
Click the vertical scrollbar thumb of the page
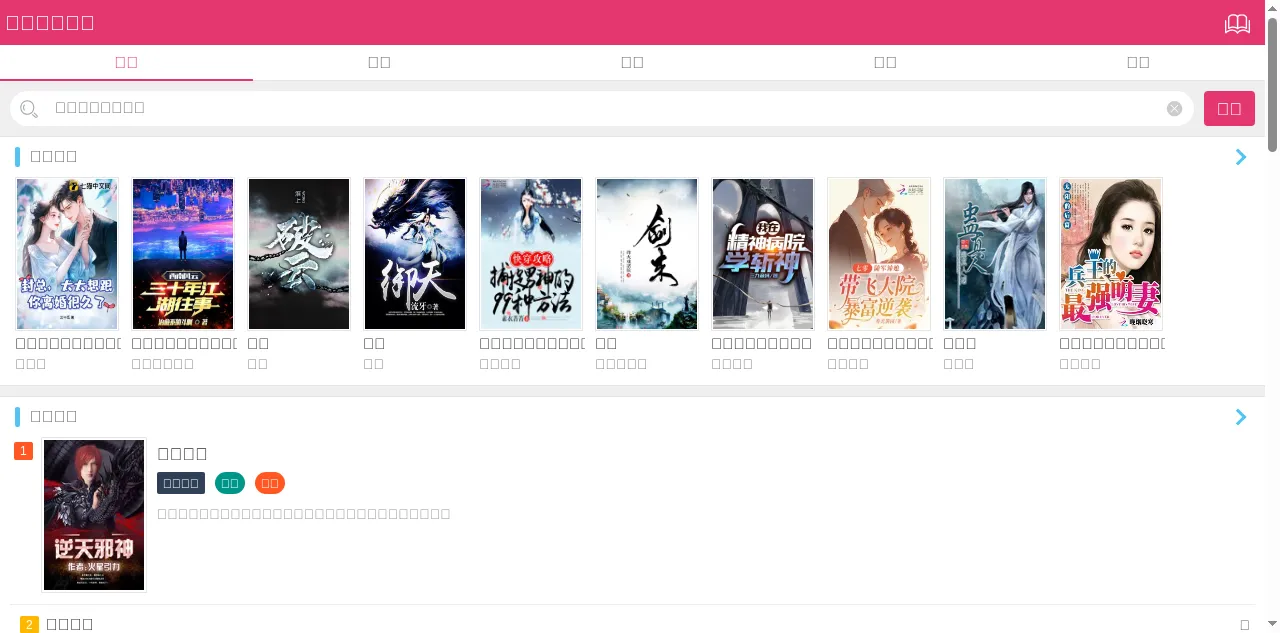click(1272, 85)
